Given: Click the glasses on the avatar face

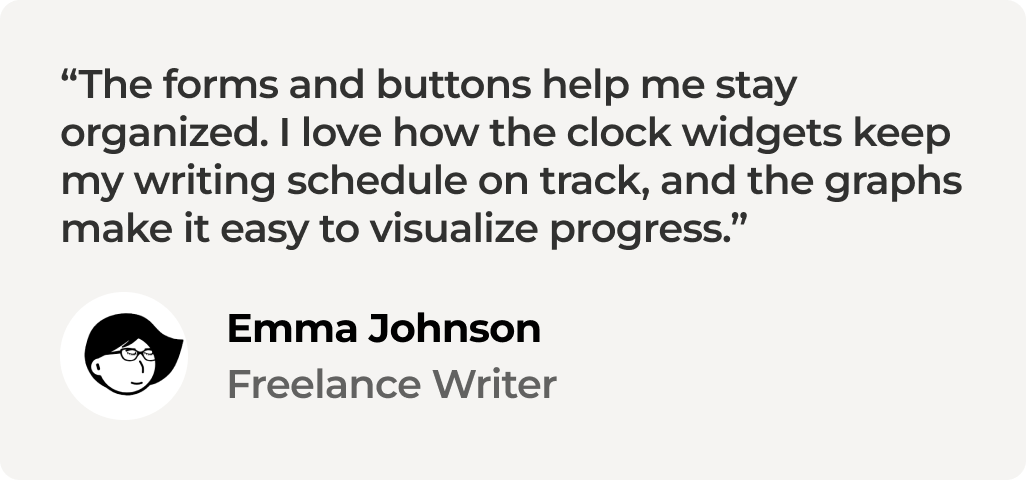Looking at the screenshot, I should pos(137,354).
